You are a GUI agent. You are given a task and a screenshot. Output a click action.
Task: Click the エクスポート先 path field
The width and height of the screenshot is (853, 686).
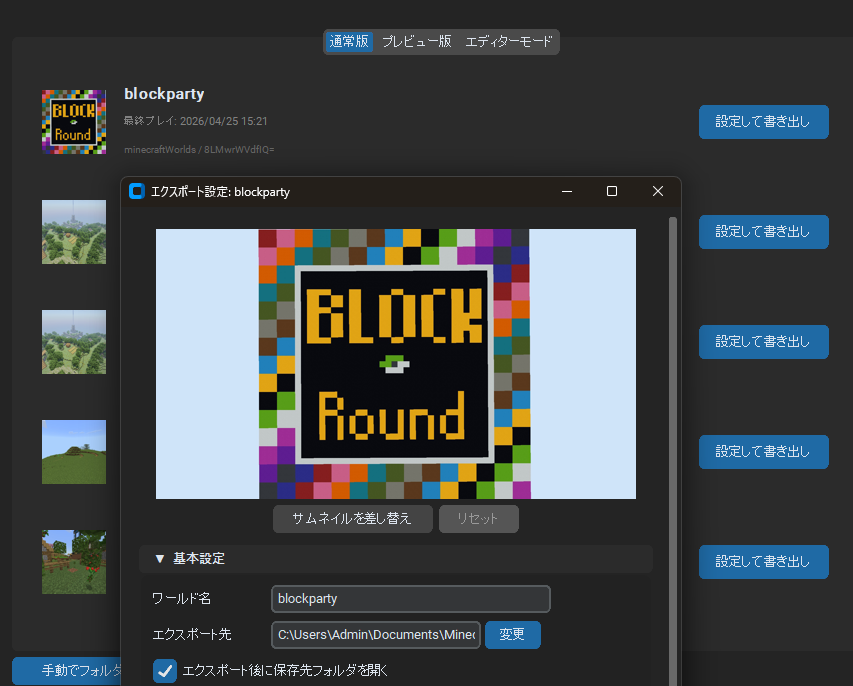pos(375,635)
